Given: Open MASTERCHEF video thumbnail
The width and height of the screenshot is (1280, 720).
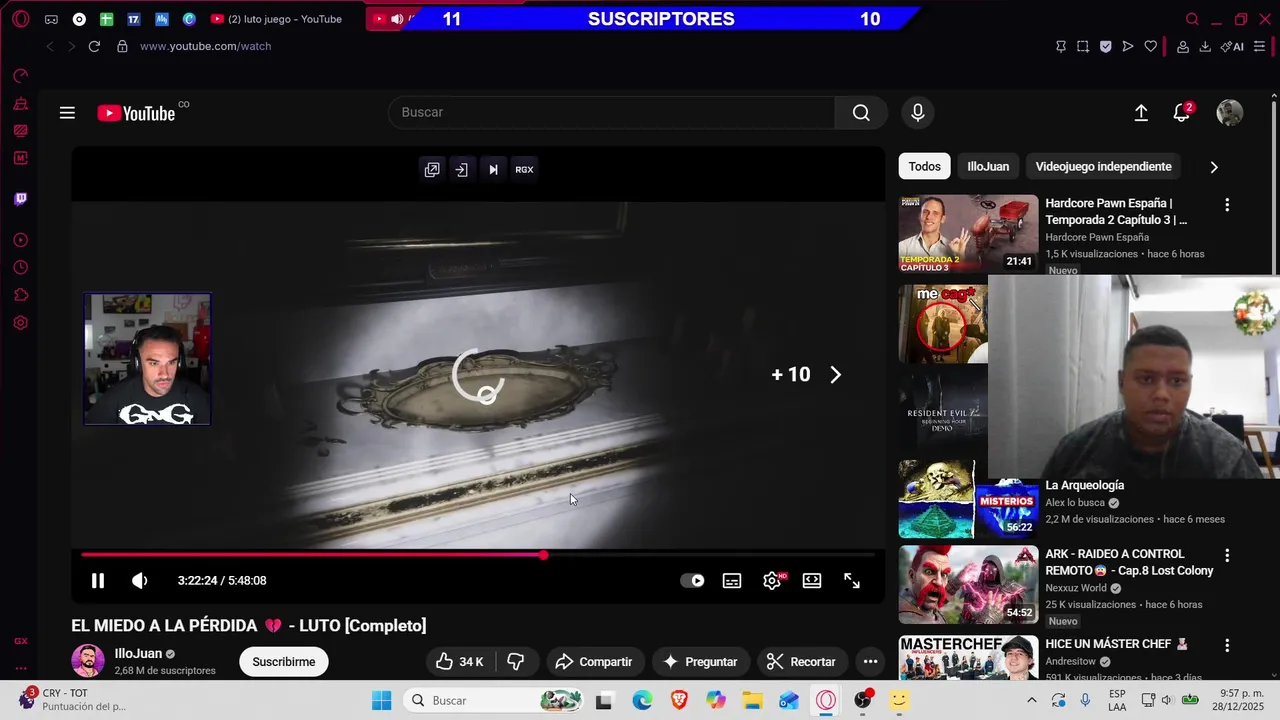Looking at the screenshot, I should pyautogui.click(x=968, y=658).
